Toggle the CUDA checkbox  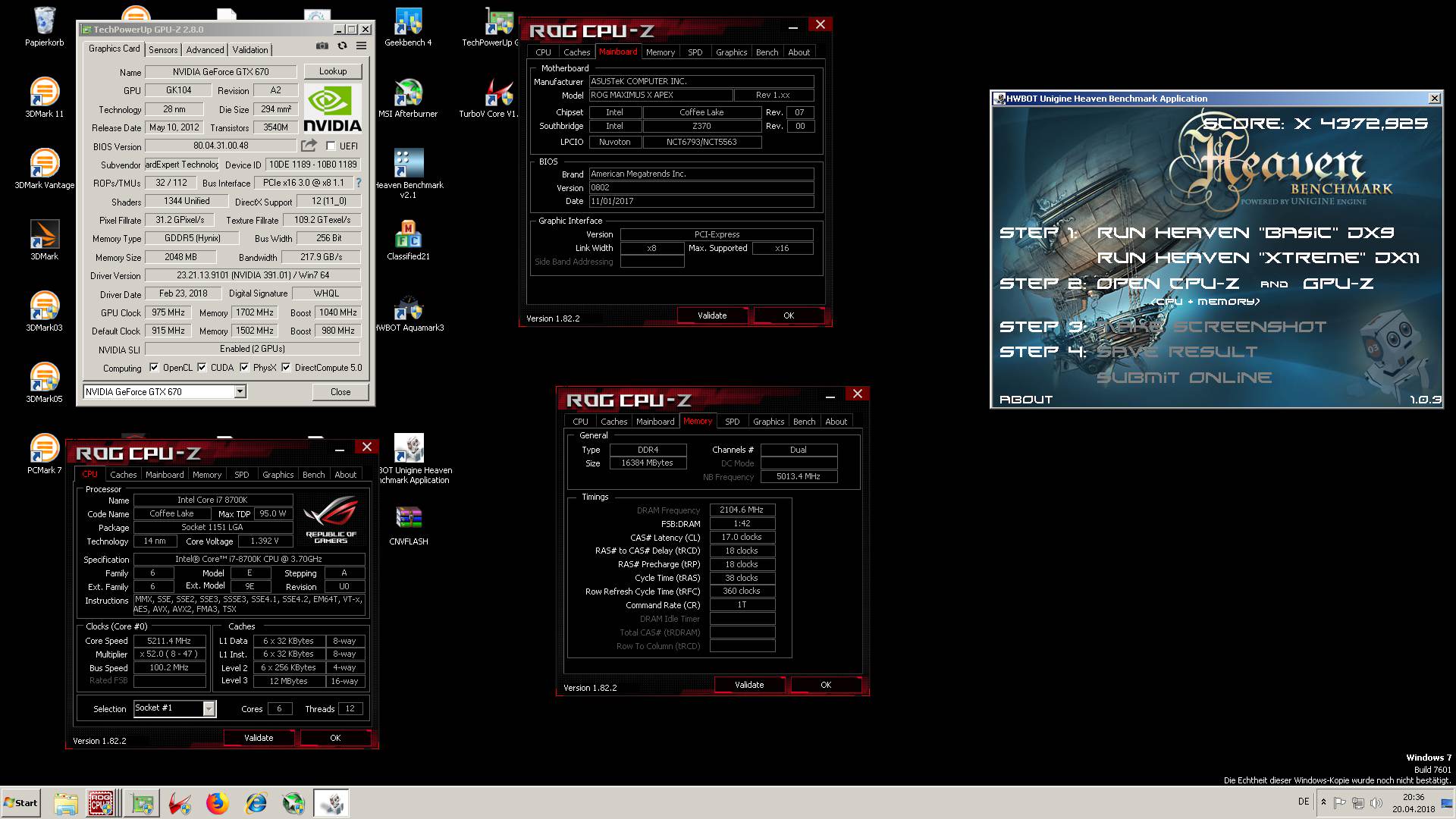click(x=202, y=368)
